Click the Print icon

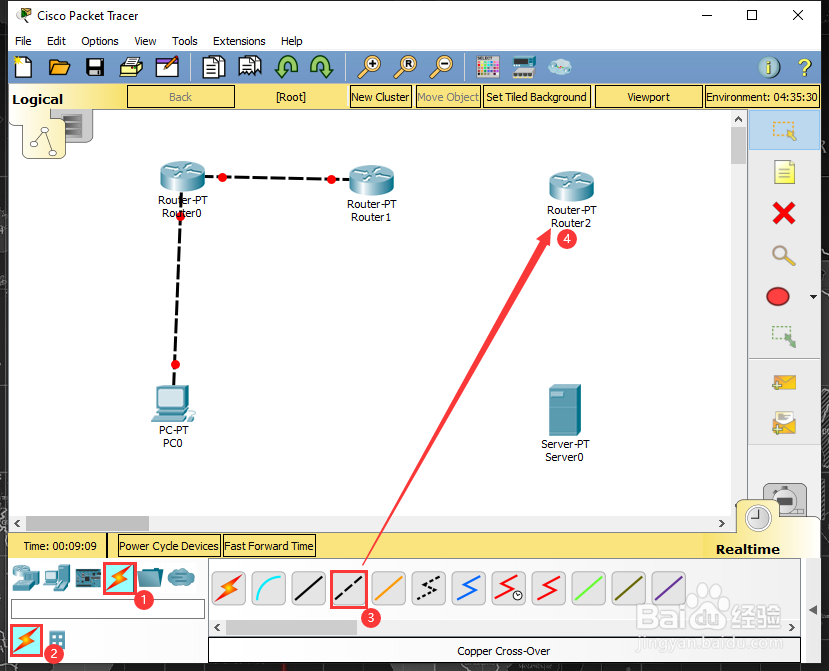point(131,67)
